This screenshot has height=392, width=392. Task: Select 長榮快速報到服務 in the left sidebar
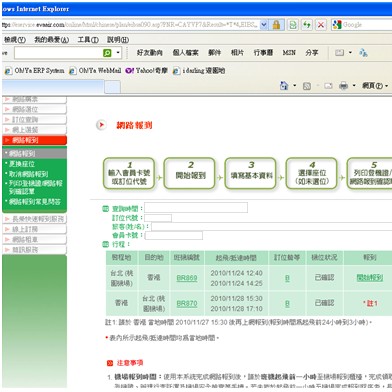pos(34,219)
